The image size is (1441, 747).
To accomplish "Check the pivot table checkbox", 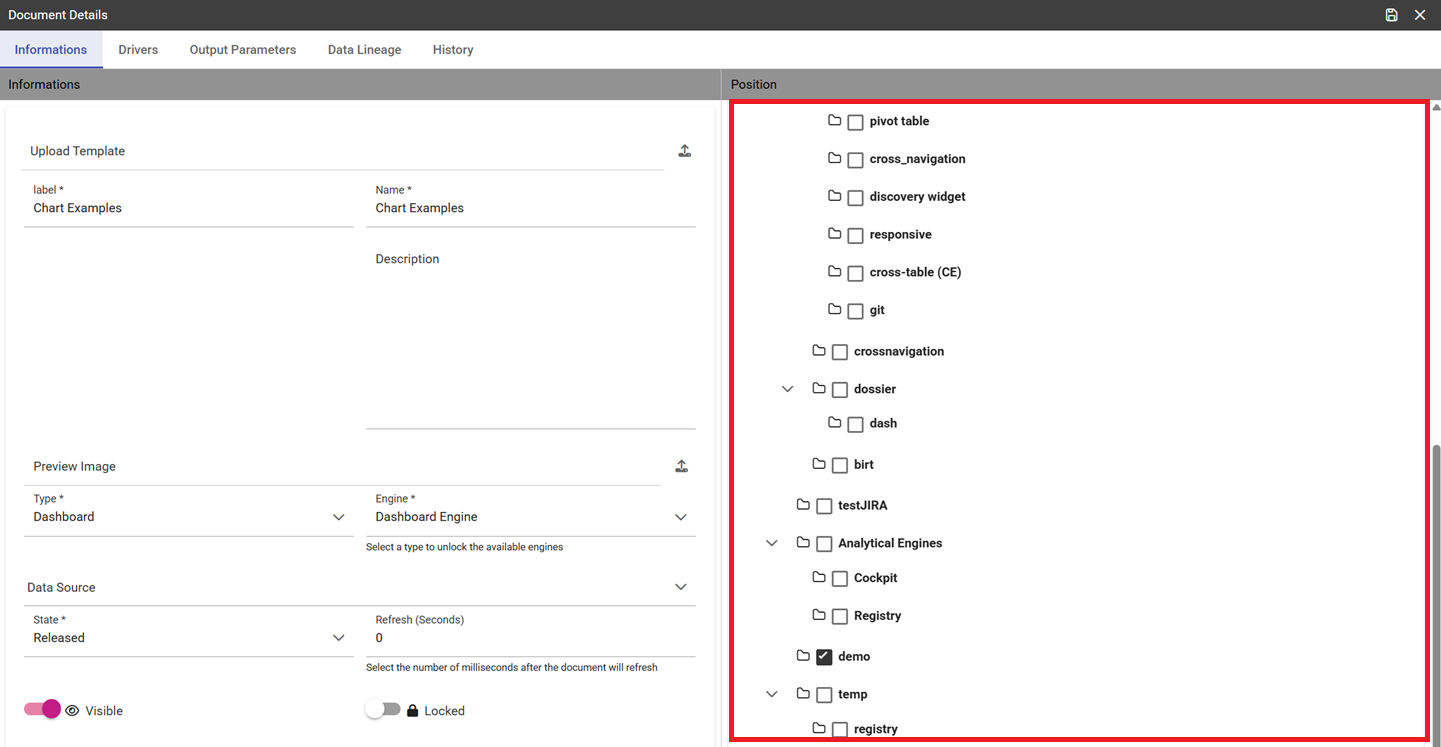I will tap(855, 122).
